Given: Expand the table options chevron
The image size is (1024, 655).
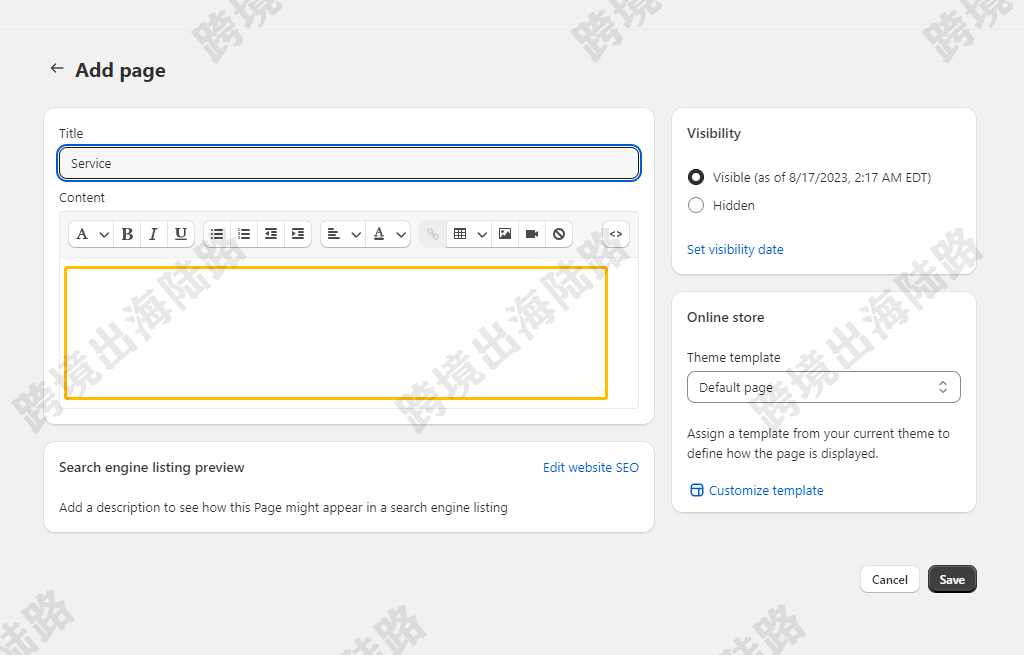Looking at the screenshot, I should click(x=482, y=234).
